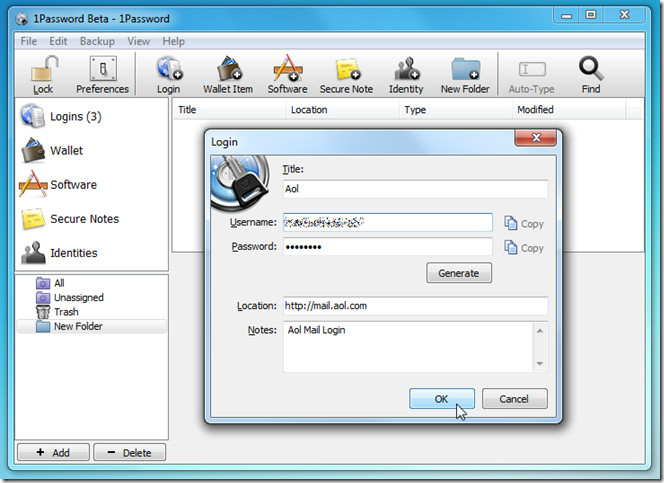Viewport: 664px width, 483px height.
Task: Click the Auto-Type toolbar button
Action: [531, 75]
